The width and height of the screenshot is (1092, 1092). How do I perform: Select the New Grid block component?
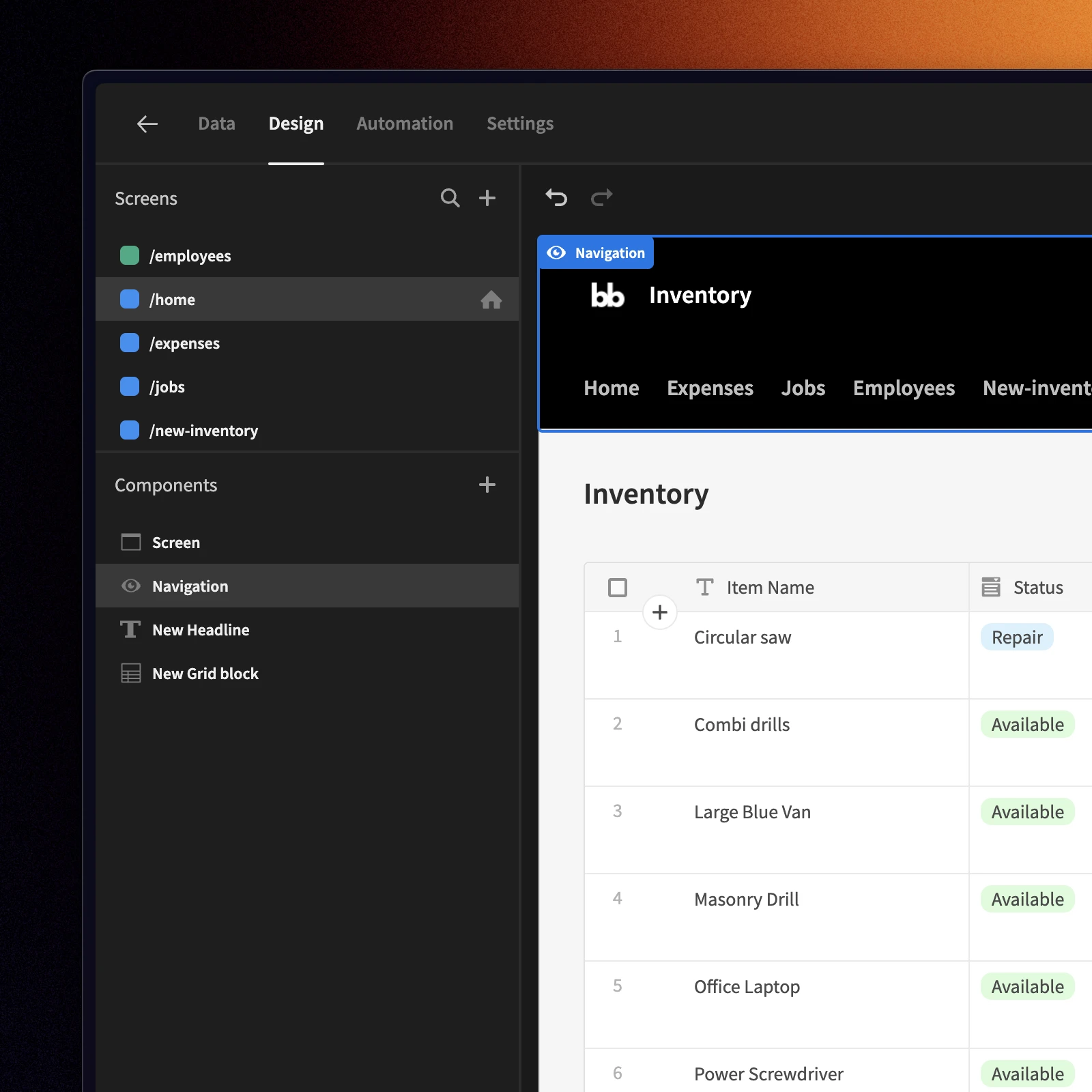pyautogui.click(x=307, y=673)
